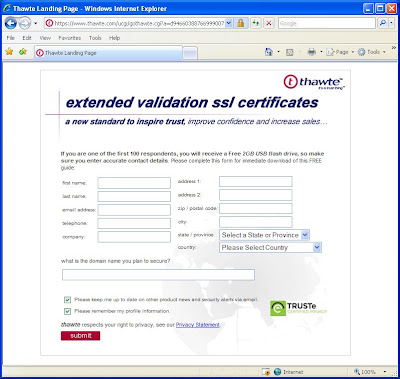Open the Edit menu
400x379 pixels.
tap(27, 38)
